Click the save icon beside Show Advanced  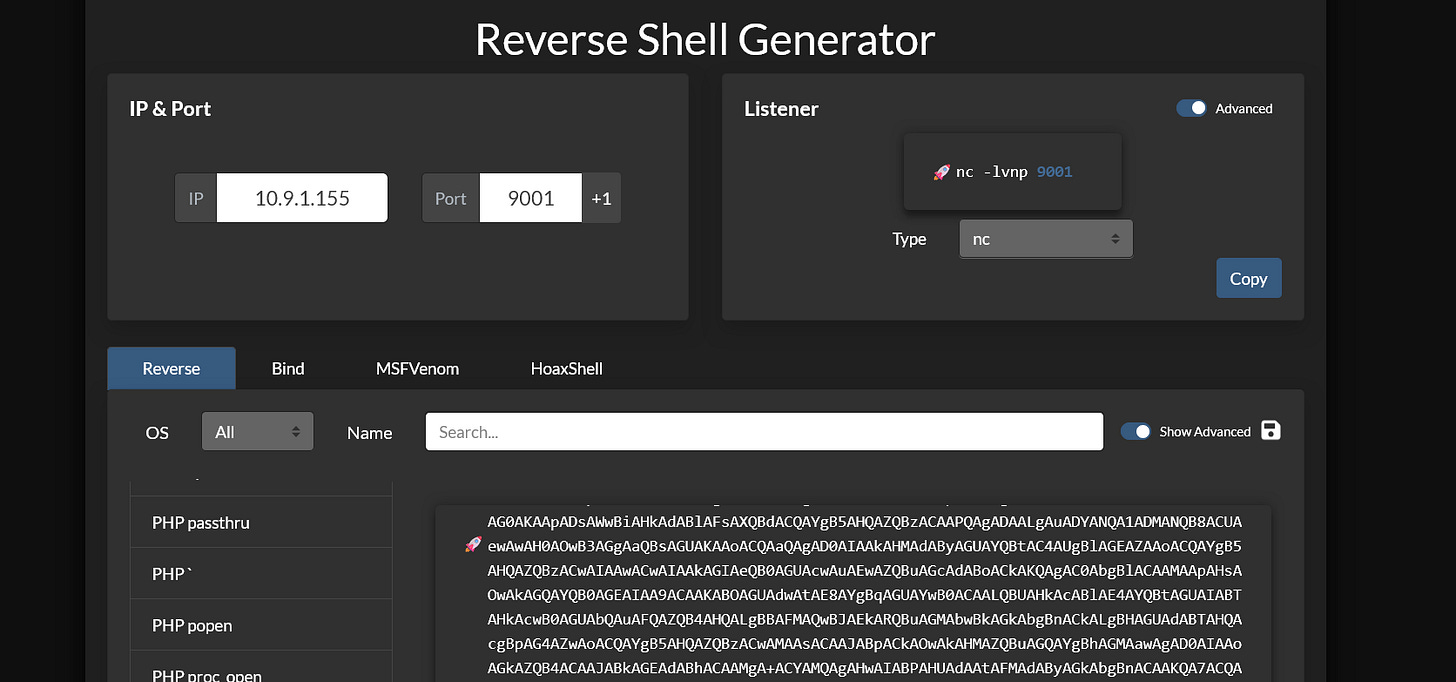coord(1270,431)
